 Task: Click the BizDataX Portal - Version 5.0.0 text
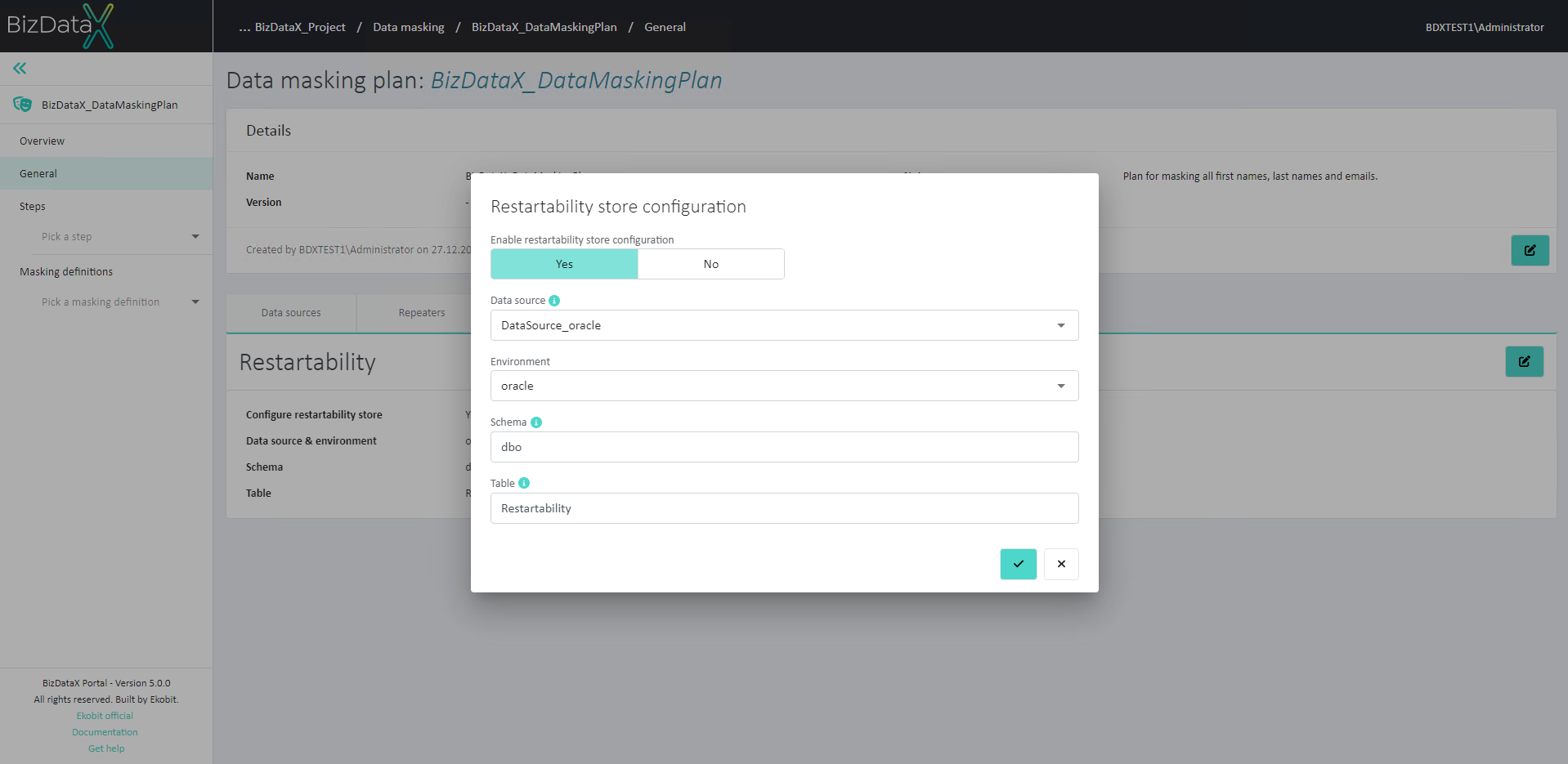(106, 683)
